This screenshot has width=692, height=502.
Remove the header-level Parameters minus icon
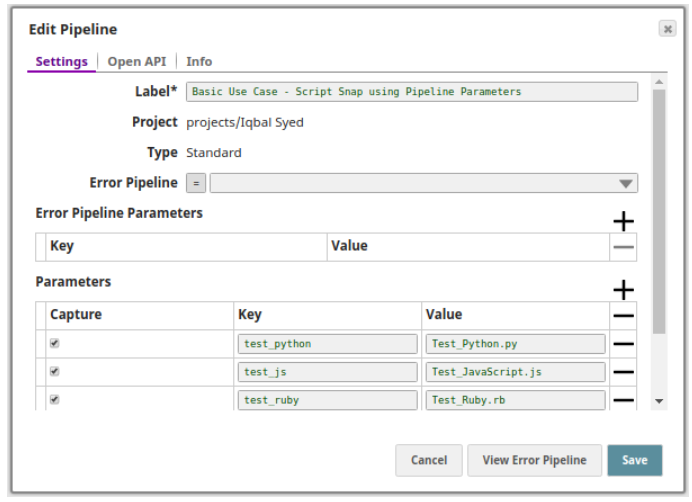623,316
